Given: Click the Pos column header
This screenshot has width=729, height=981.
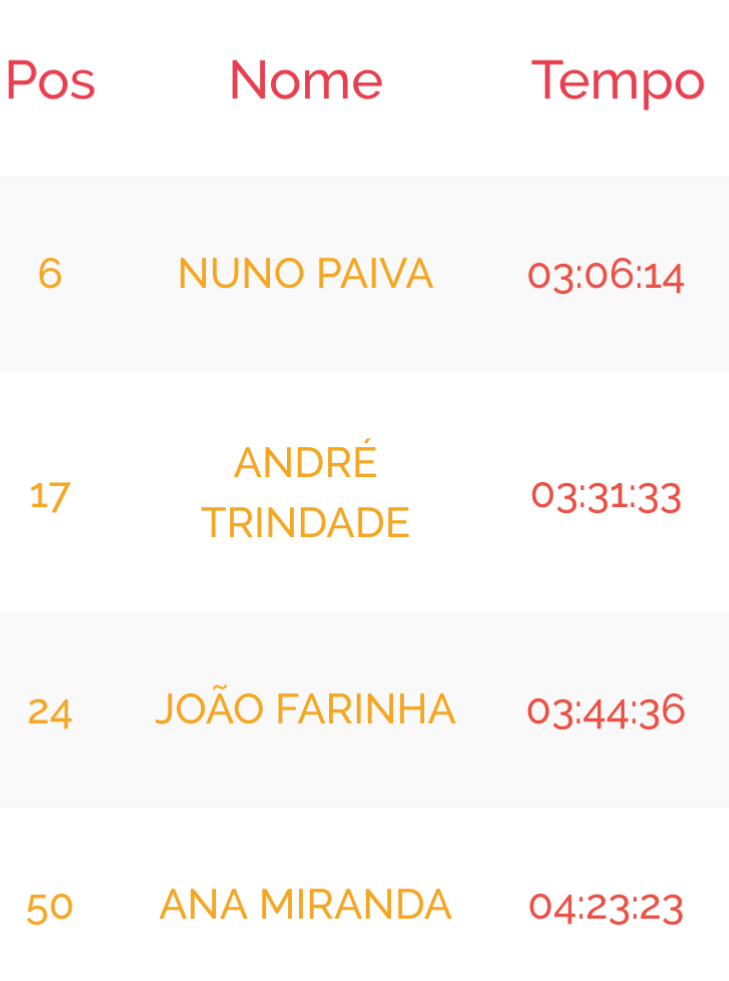Looking at the screenshot, I should (x=51, y=81).
